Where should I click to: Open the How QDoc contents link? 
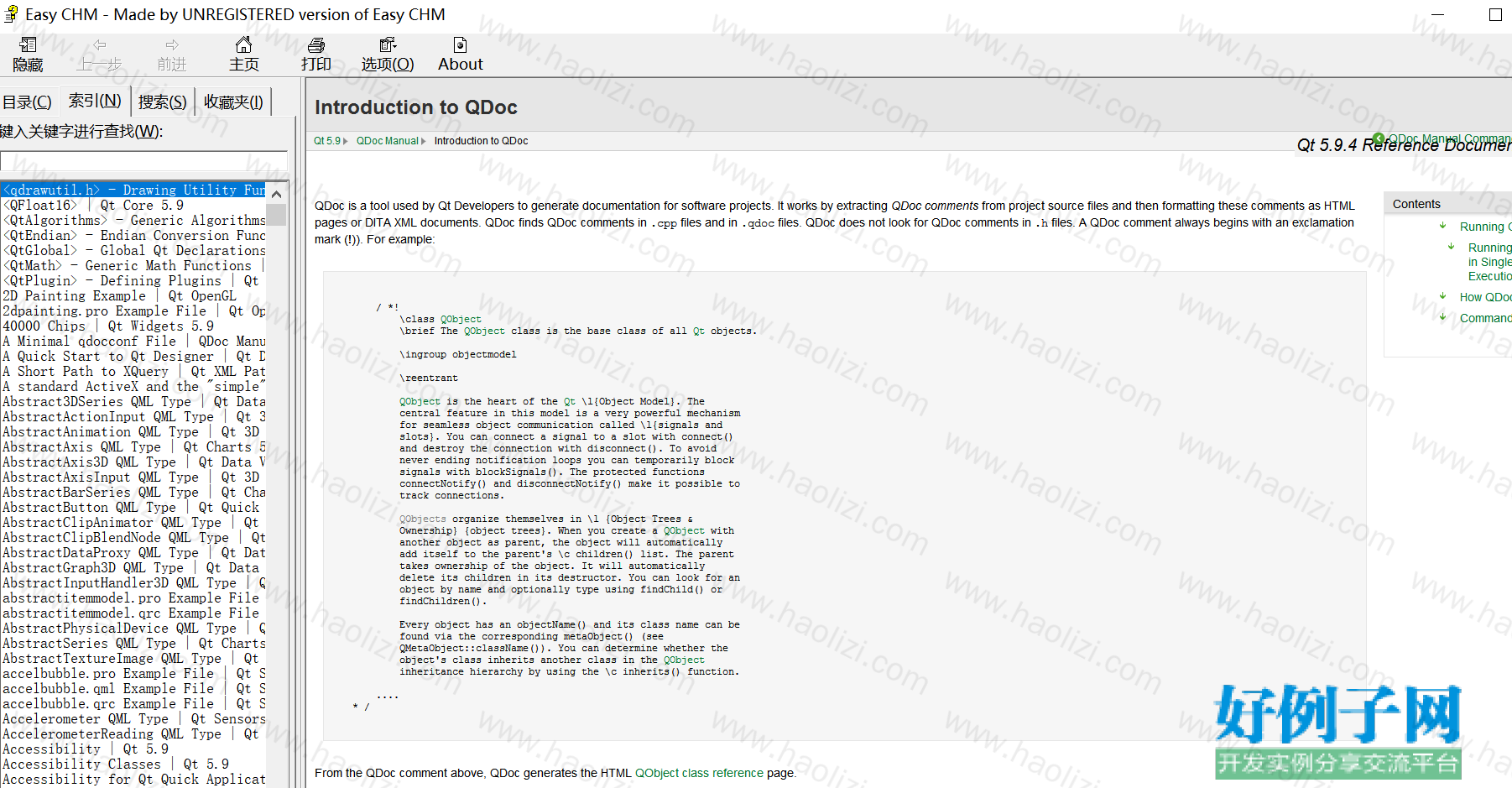[1485, 297]
